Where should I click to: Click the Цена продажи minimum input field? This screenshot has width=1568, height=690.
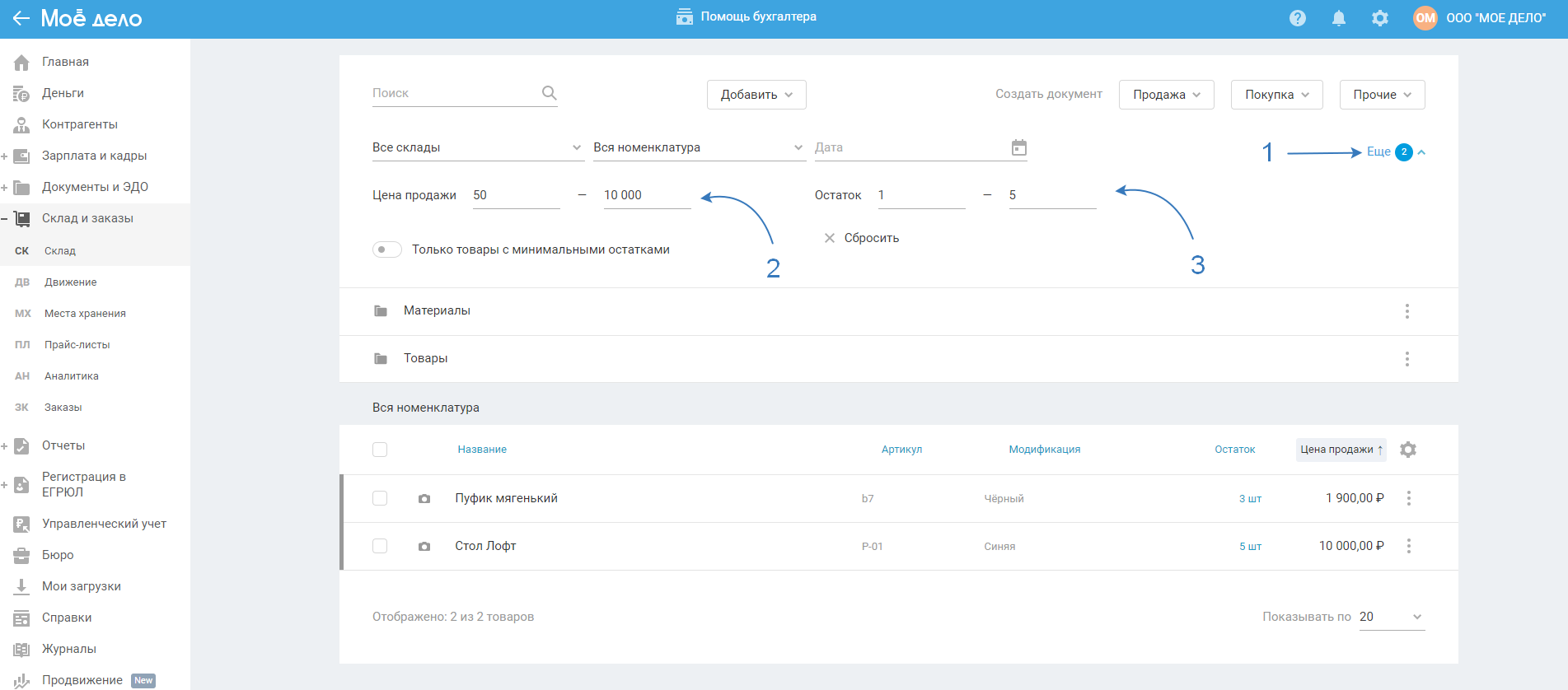515,195
